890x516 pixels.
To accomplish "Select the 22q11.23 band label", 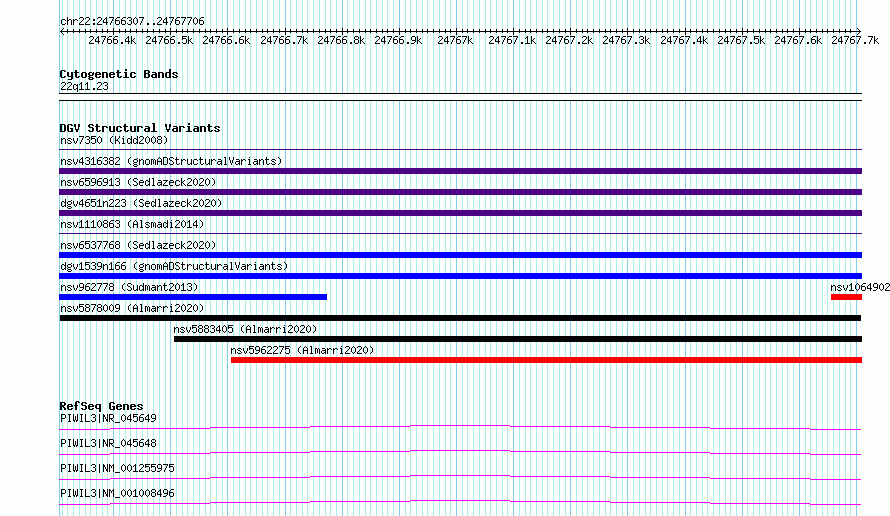I will [84, 86].
